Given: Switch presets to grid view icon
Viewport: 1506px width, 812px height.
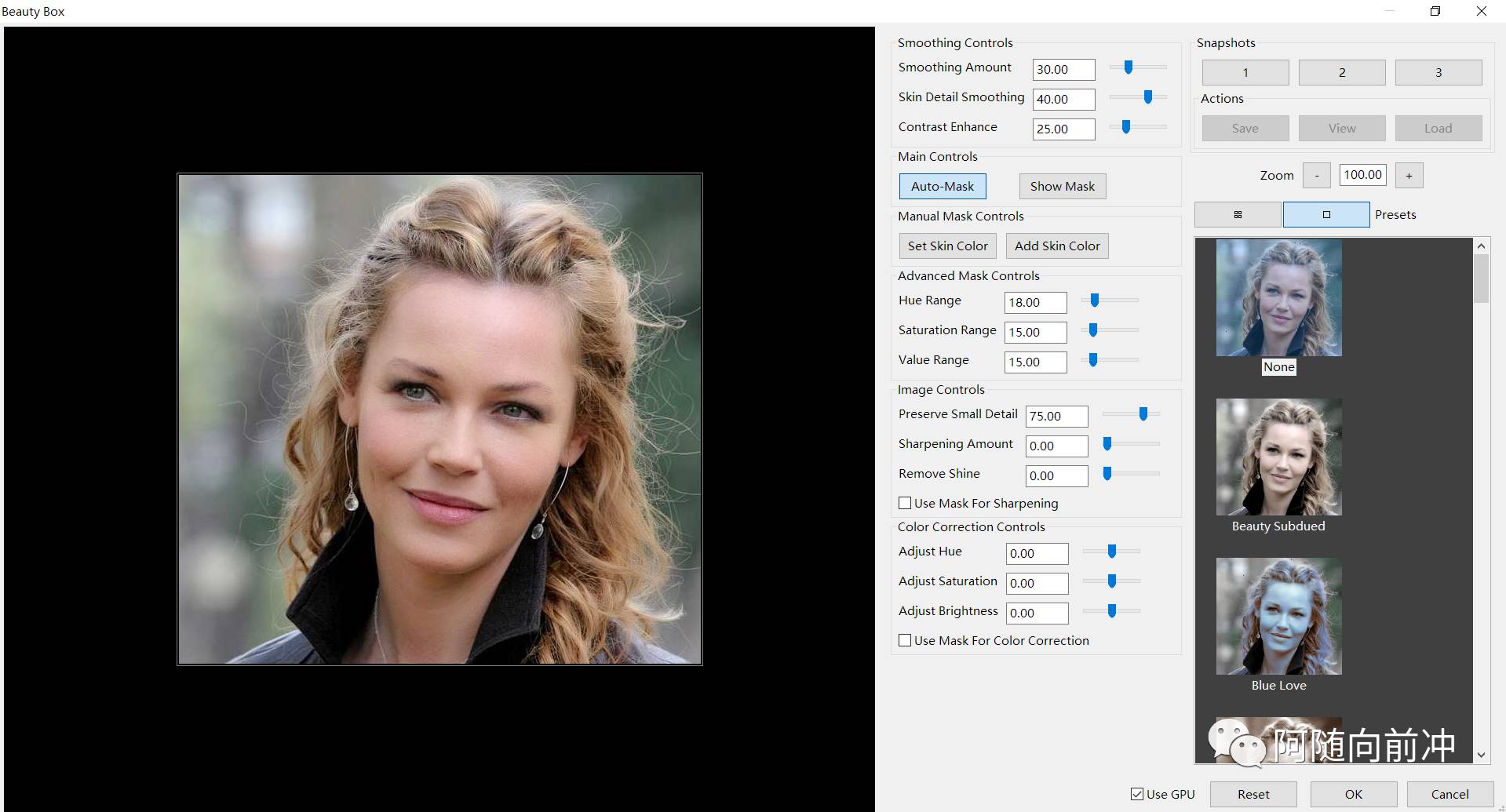Looking at the screenshot, I should click(x=1238, y=215).
